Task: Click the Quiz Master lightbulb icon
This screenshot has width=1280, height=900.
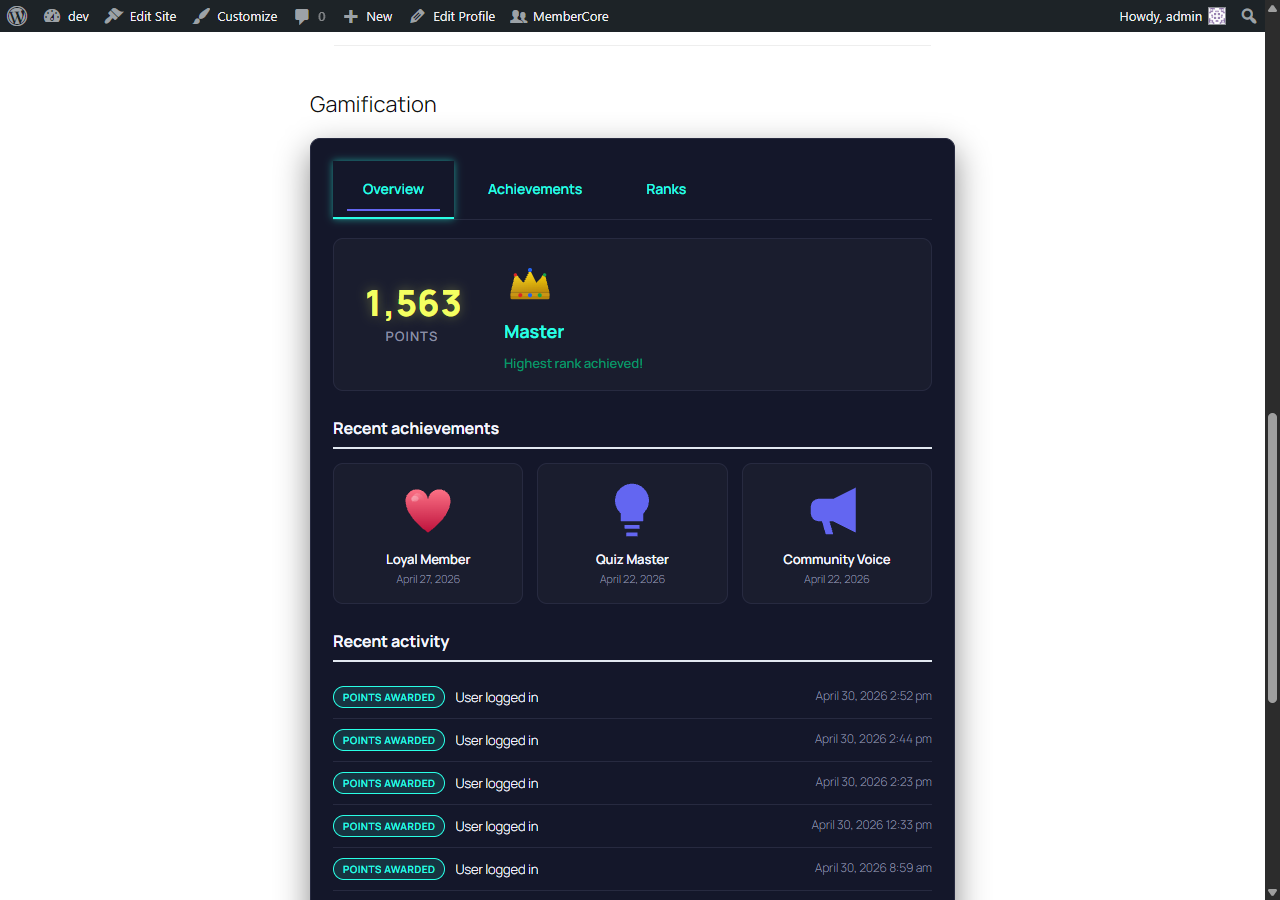Action: click(x=632, y=510)
